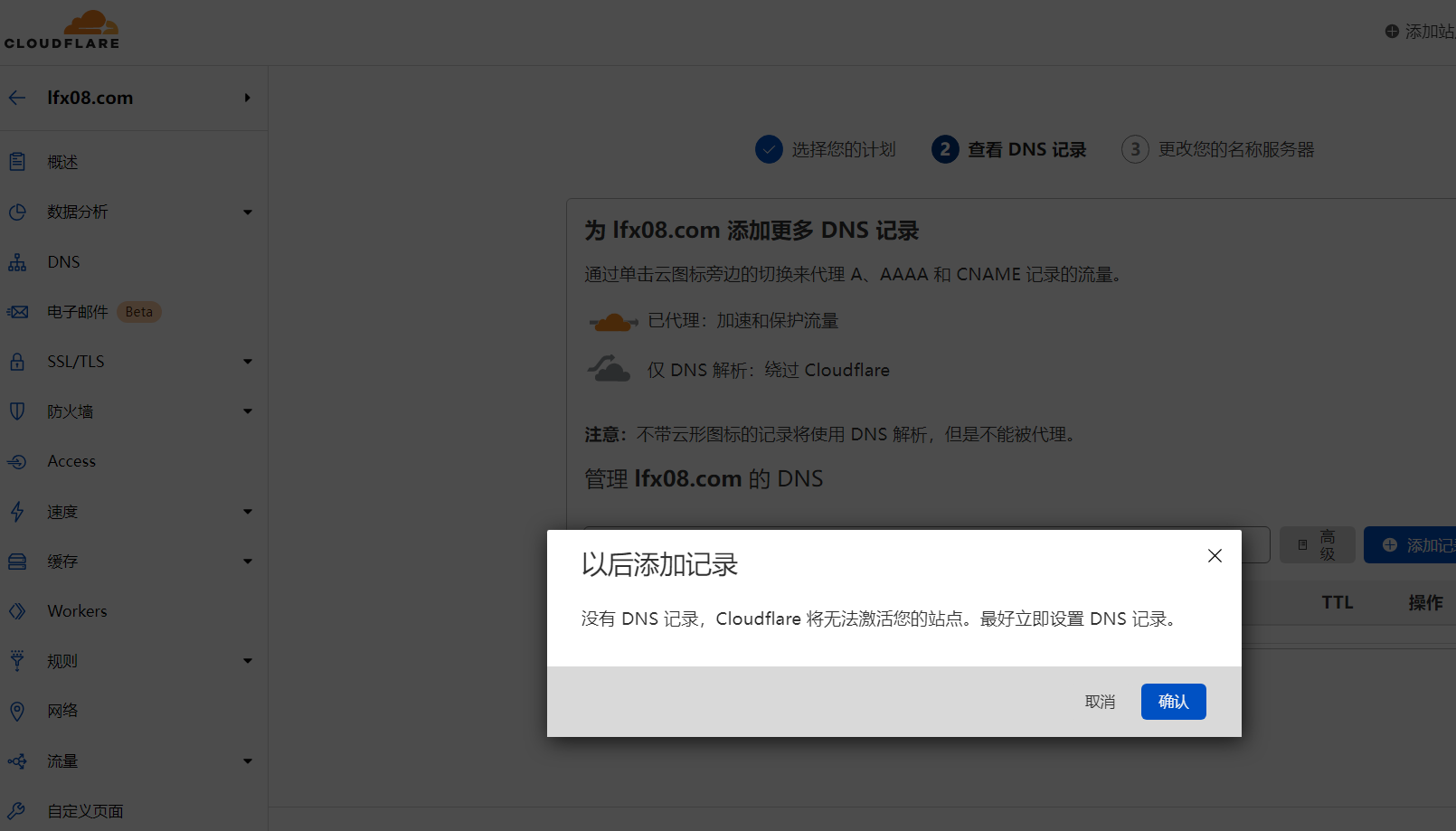The width and height of the screenshot is (1456, 831).
Task: Click the Cloudflare logo
Action: pos(61,30)
